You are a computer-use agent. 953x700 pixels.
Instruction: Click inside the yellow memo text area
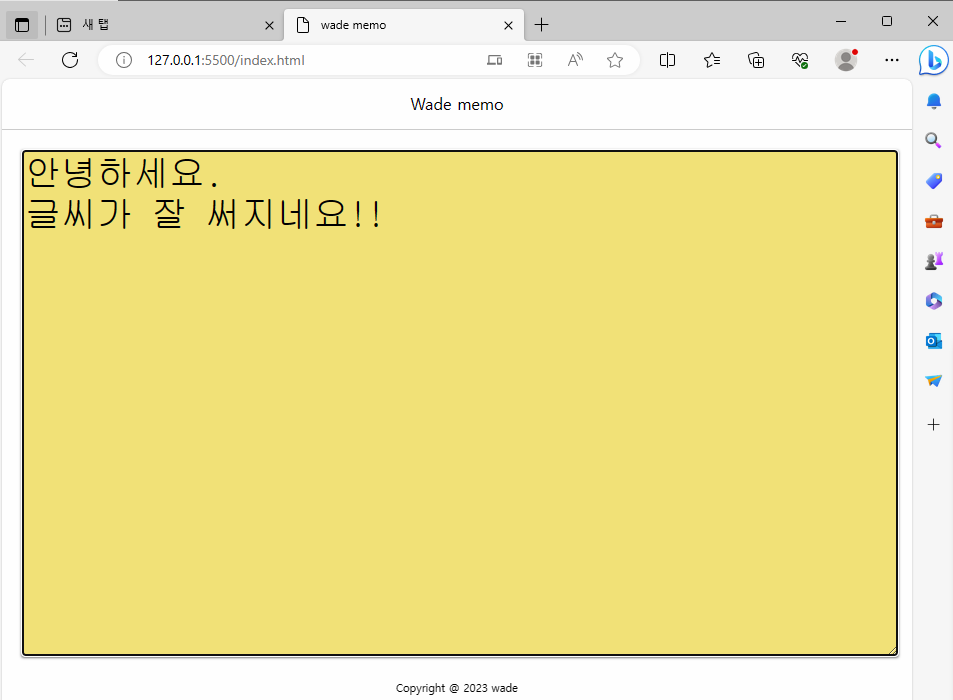click(460, 400)
